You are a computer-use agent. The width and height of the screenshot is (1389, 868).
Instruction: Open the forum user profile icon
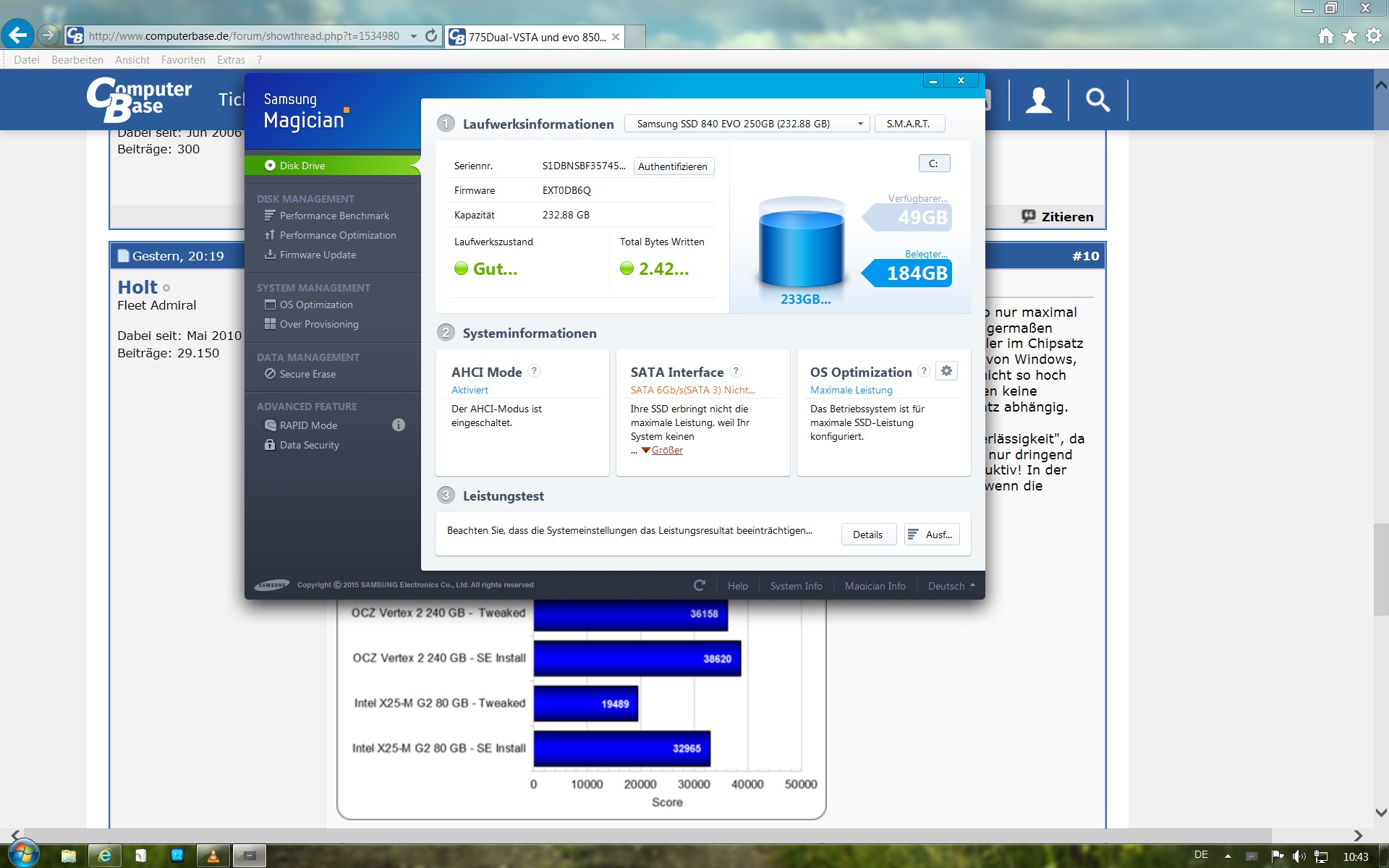click(1038, 100)
